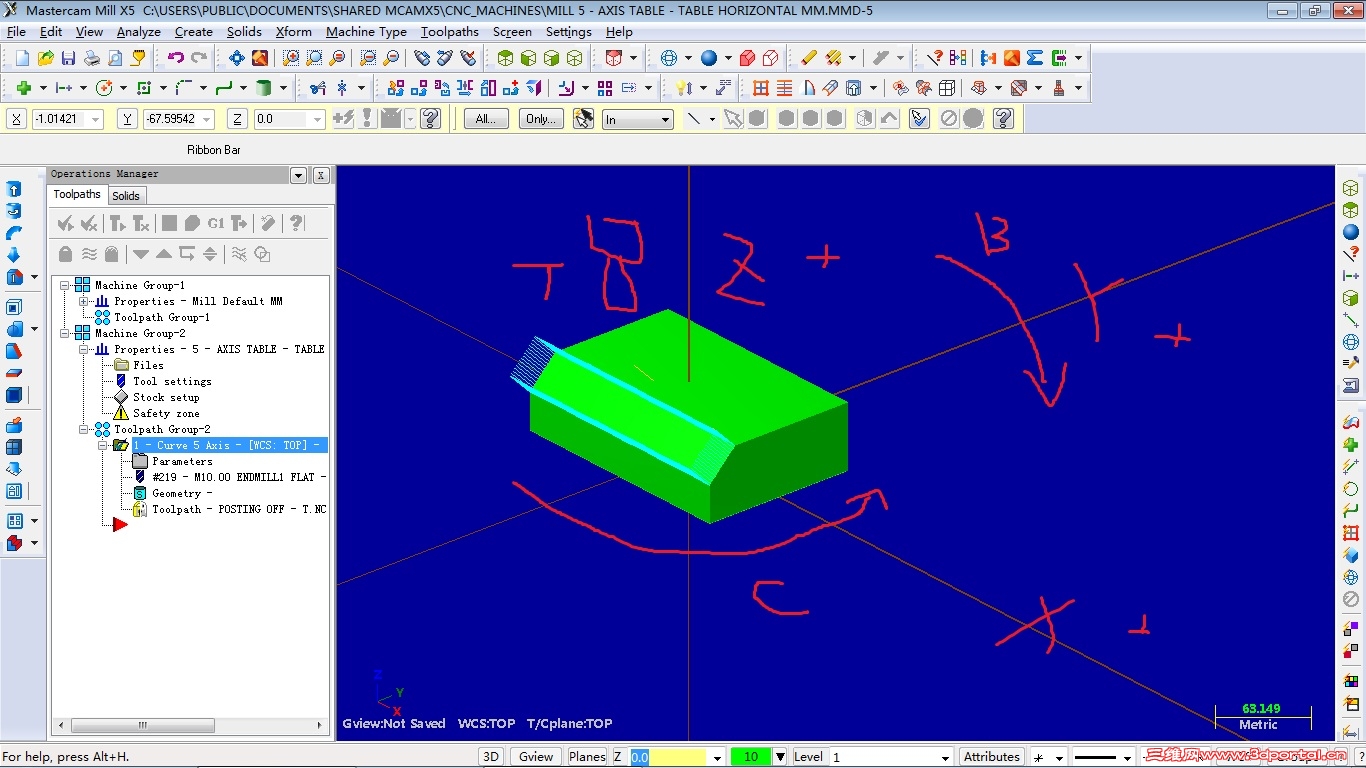Viewport: 1366px width, 768px height.
Task: Backplot selected operations icon
Action: coord(169,223)
